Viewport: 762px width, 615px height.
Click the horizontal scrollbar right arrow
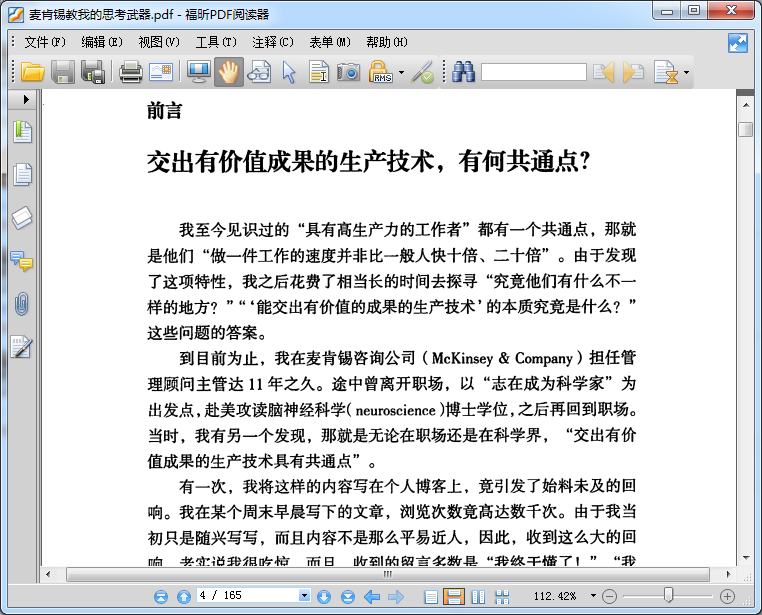coord(728,574)
